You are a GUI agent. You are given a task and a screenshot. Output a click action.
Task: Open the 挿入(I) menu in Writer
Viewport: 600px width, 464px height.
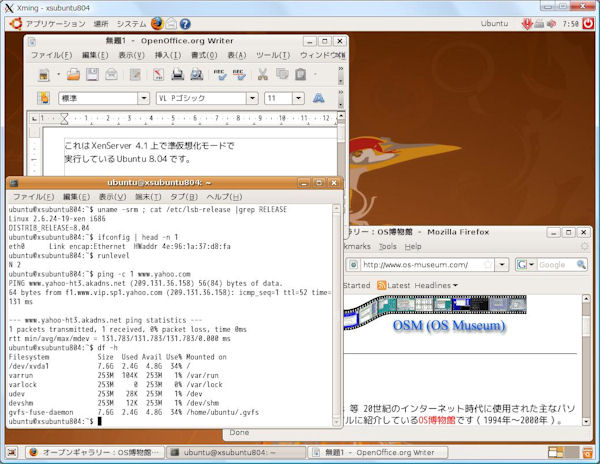click(x=168, y=55)
